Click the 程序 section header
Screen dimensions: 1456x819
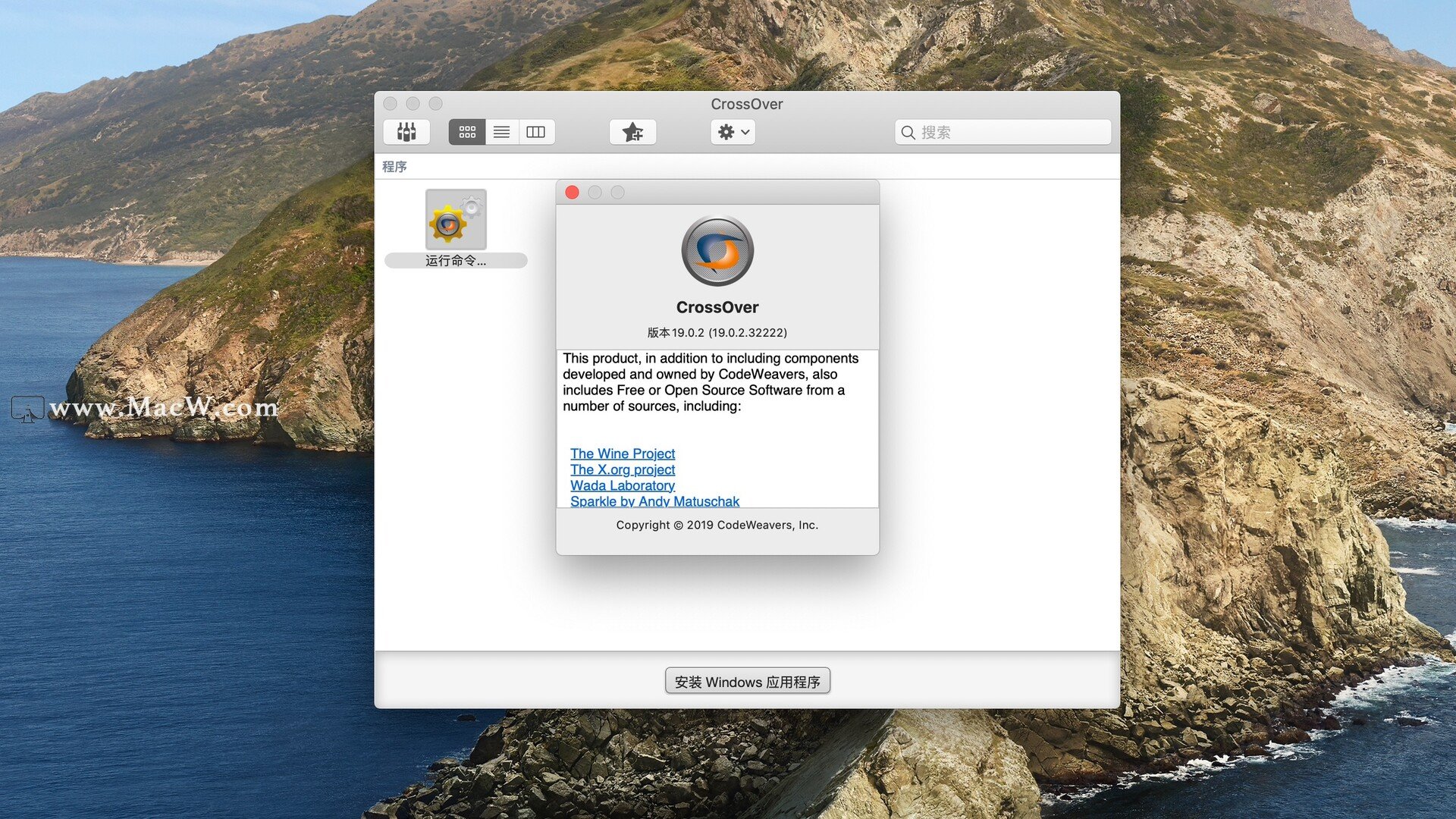tap(394, 166)
